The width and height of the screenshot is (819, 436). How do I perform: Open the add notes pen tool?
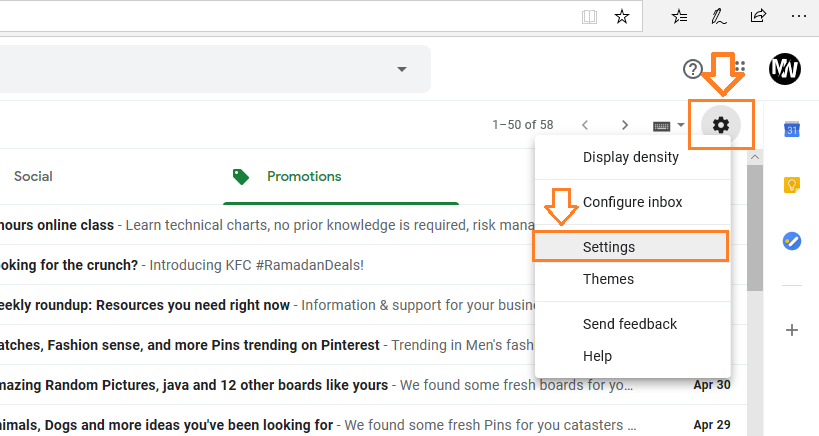(x=718, y=17)
